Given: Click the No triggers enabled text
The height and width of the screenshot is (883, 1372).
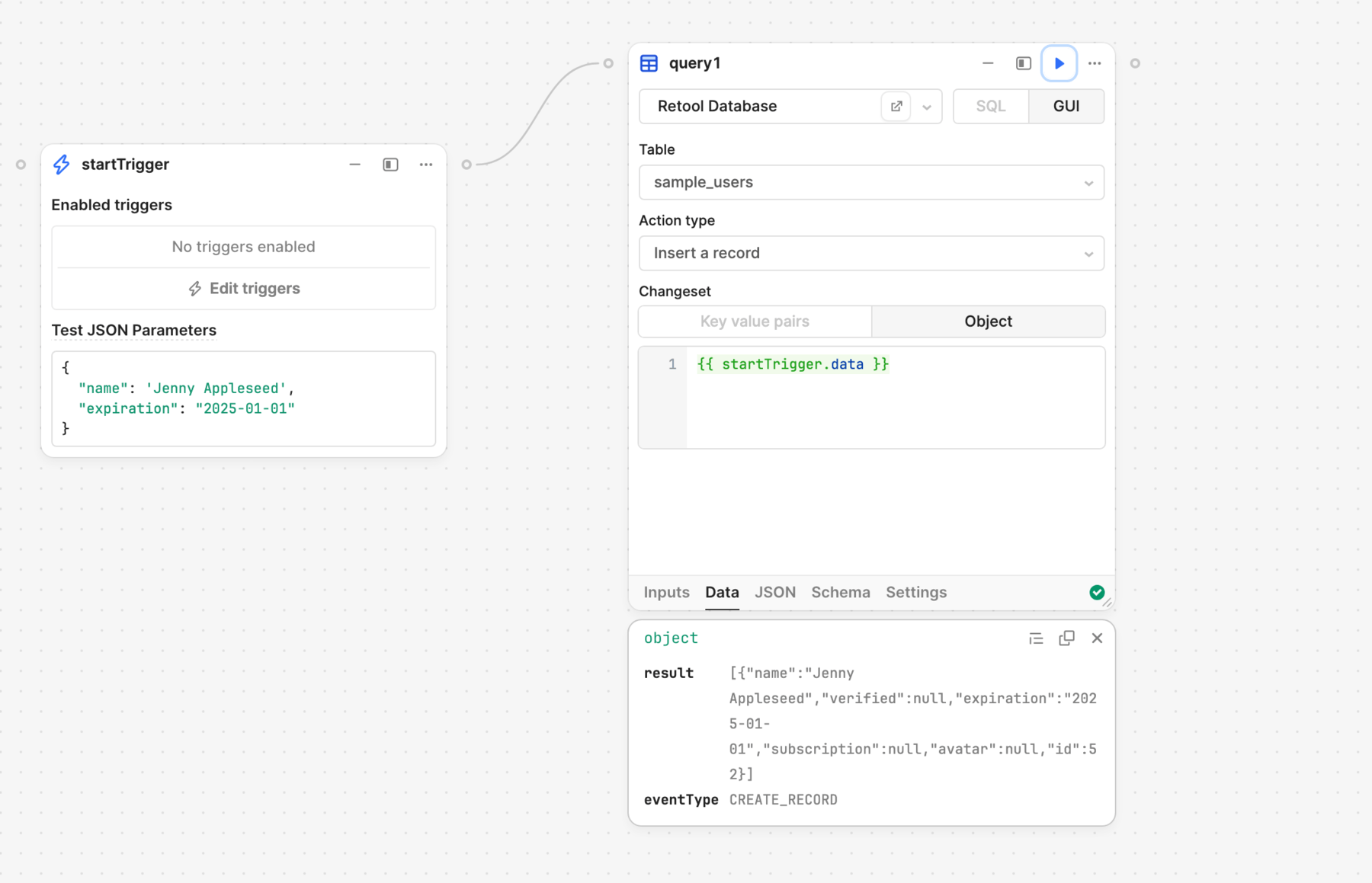Looking at the screenshot, I should 243,247.
